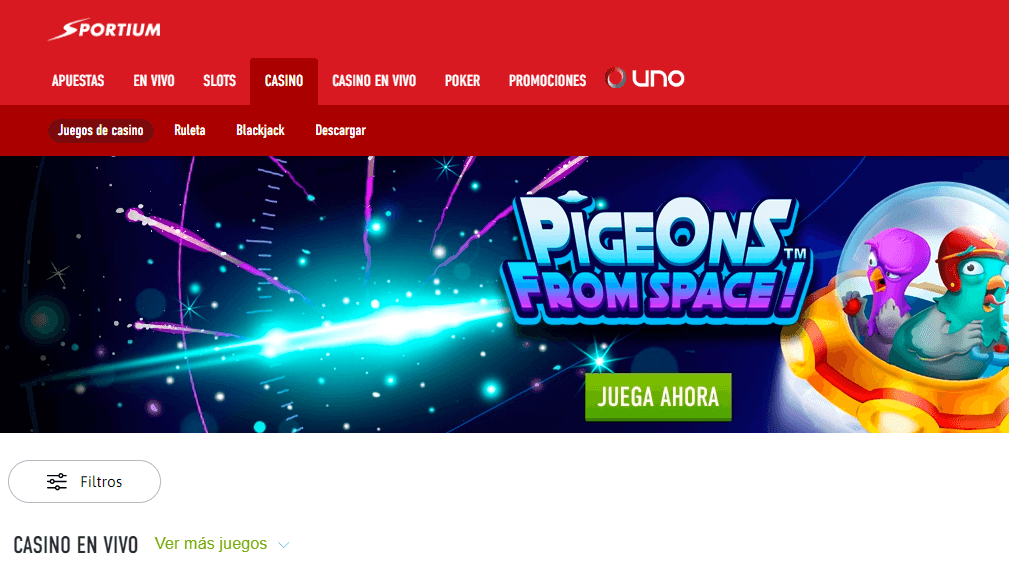Open the Apuestas menu item
The image size is (1009, 575).
[78, 81]
